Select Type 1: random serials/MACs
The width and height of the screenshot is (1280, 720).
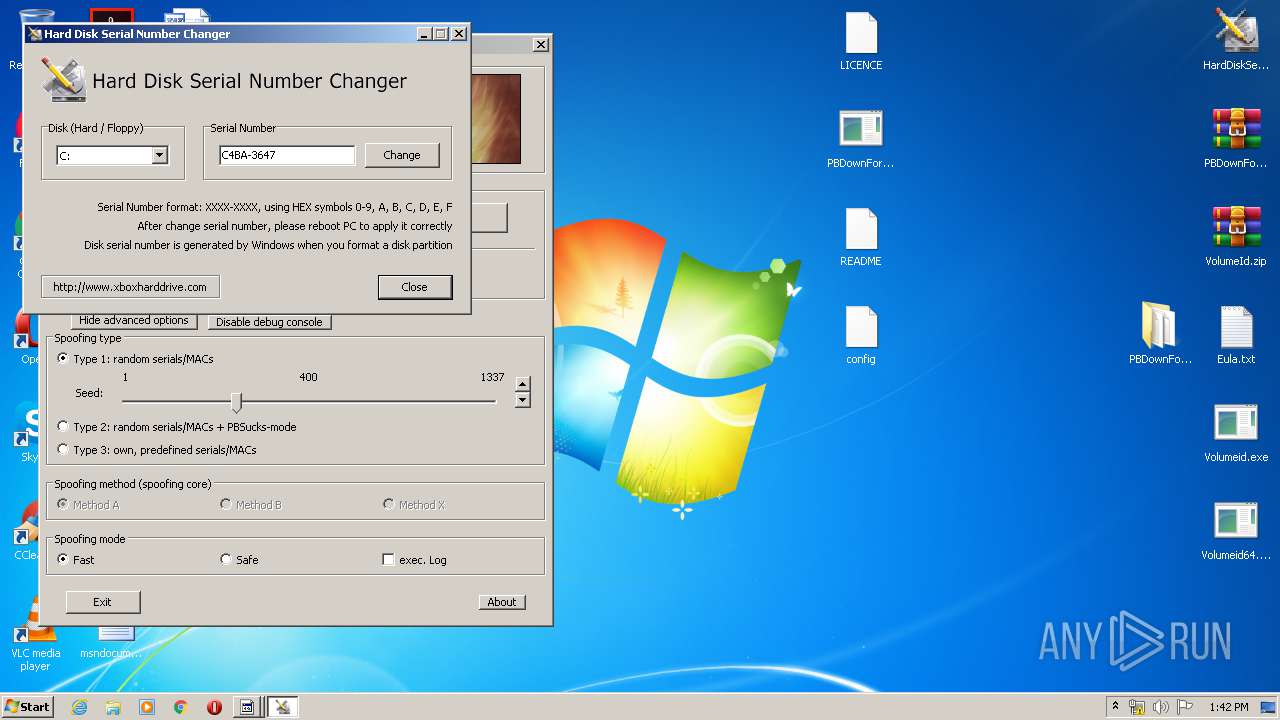click(134, 359)
